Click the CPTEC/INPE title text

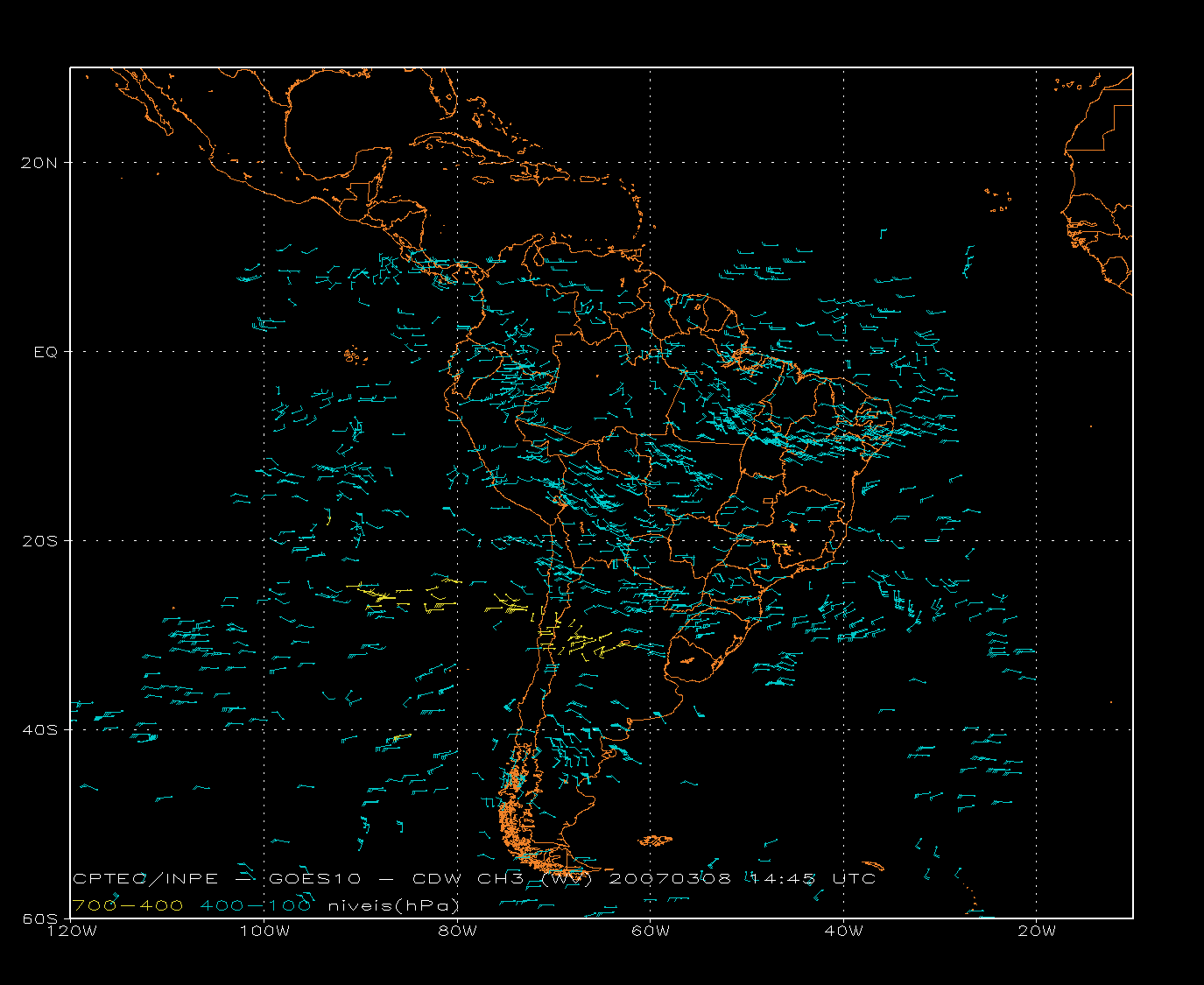point(144,878)
